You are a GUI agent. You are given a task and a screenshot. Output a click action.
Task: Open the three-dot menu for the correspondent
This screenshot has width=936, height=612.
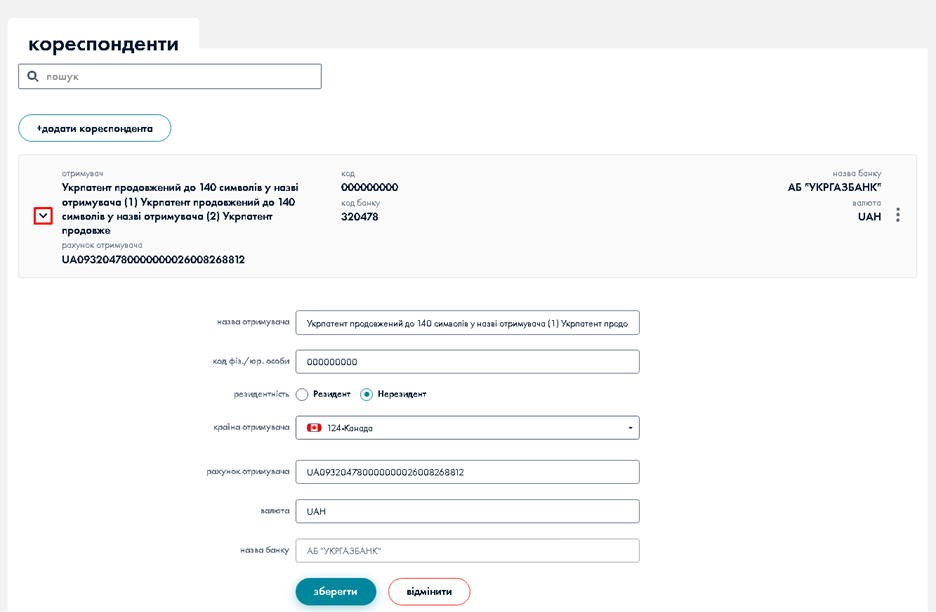click(x=898, y=215)
